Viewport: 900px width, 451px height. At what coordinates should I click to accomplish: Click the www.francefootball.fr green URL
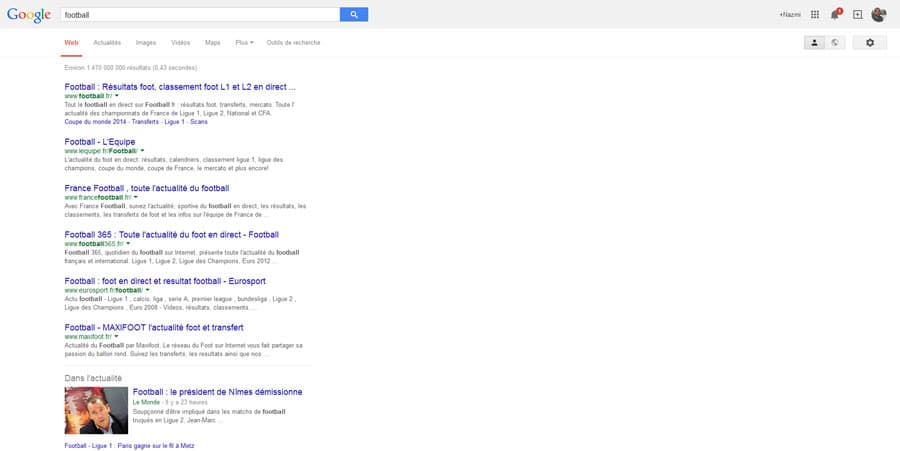[x=98, y=197]
